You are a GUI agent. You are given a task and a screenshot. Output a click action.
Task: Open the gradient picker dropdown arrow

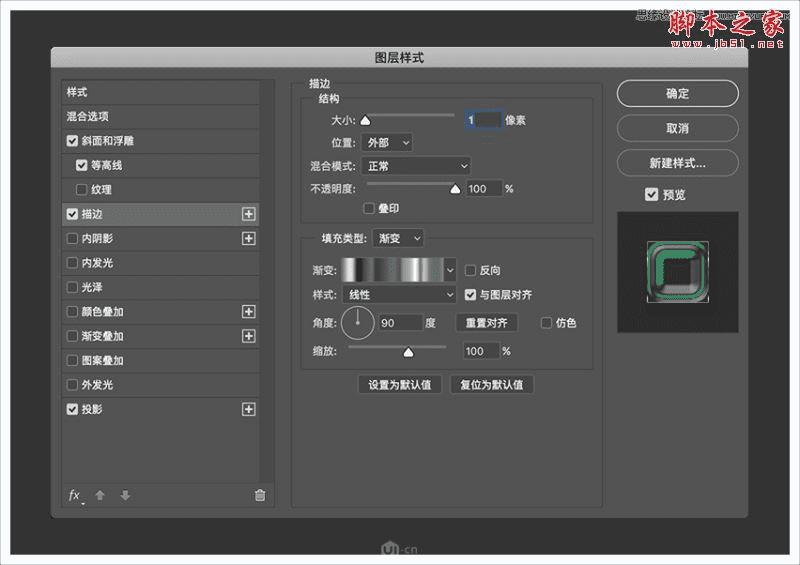450,271
